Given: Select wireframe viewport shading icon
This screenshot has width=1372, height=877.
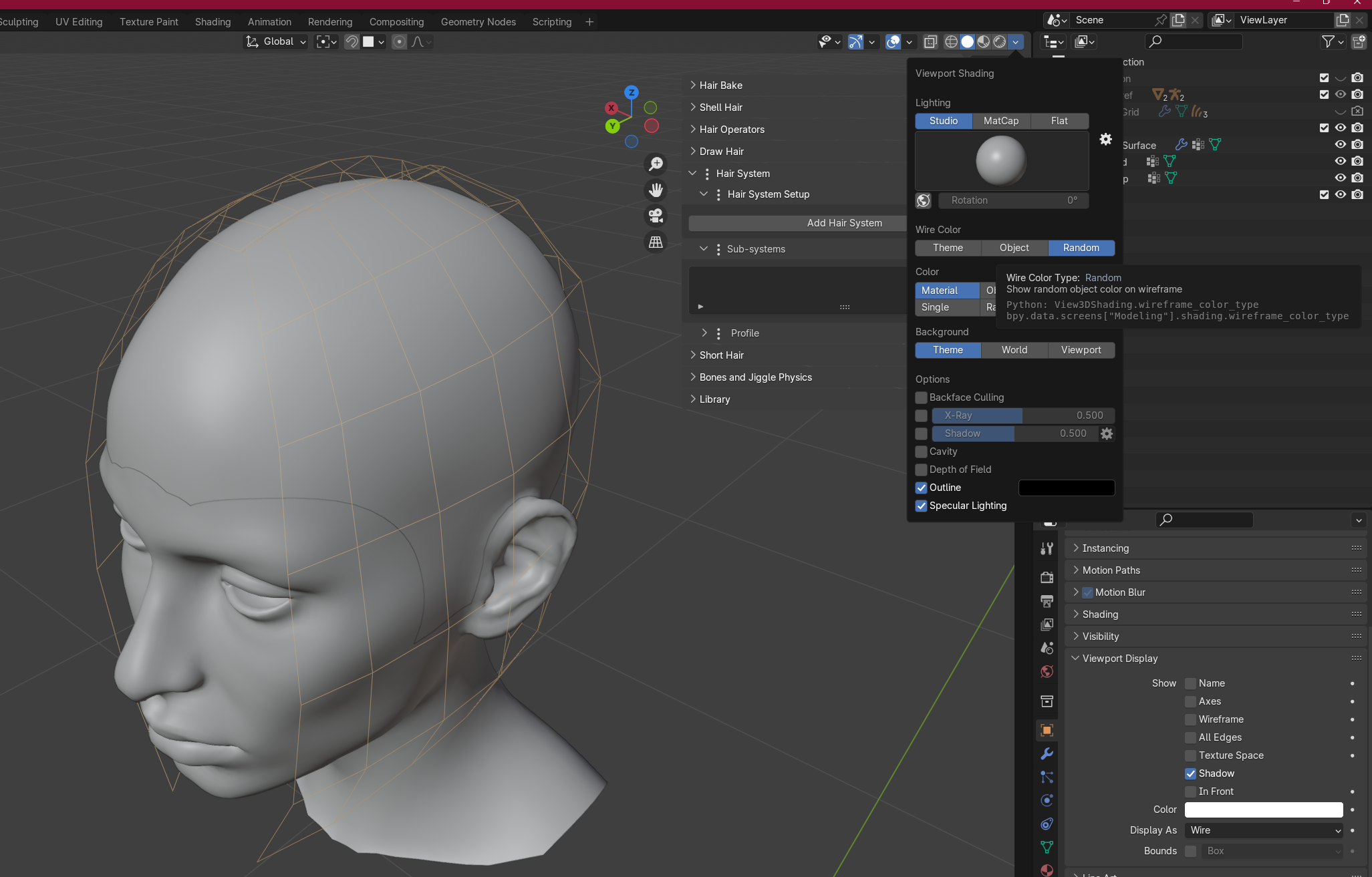Looking at the screenshot, I should (x=951, y=41).
